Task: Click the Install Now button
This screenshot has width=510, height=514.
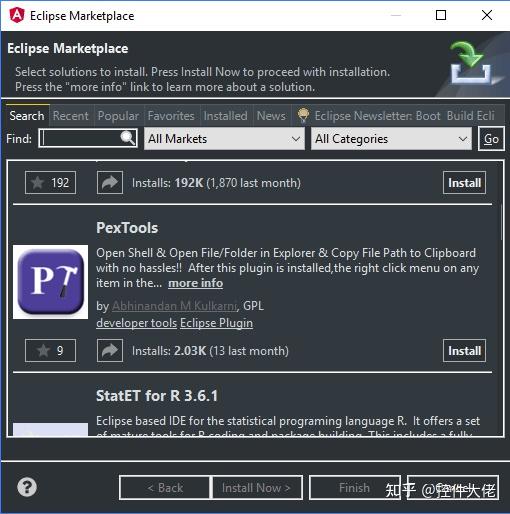Action: pyautogui.click(x=256, y=488)
